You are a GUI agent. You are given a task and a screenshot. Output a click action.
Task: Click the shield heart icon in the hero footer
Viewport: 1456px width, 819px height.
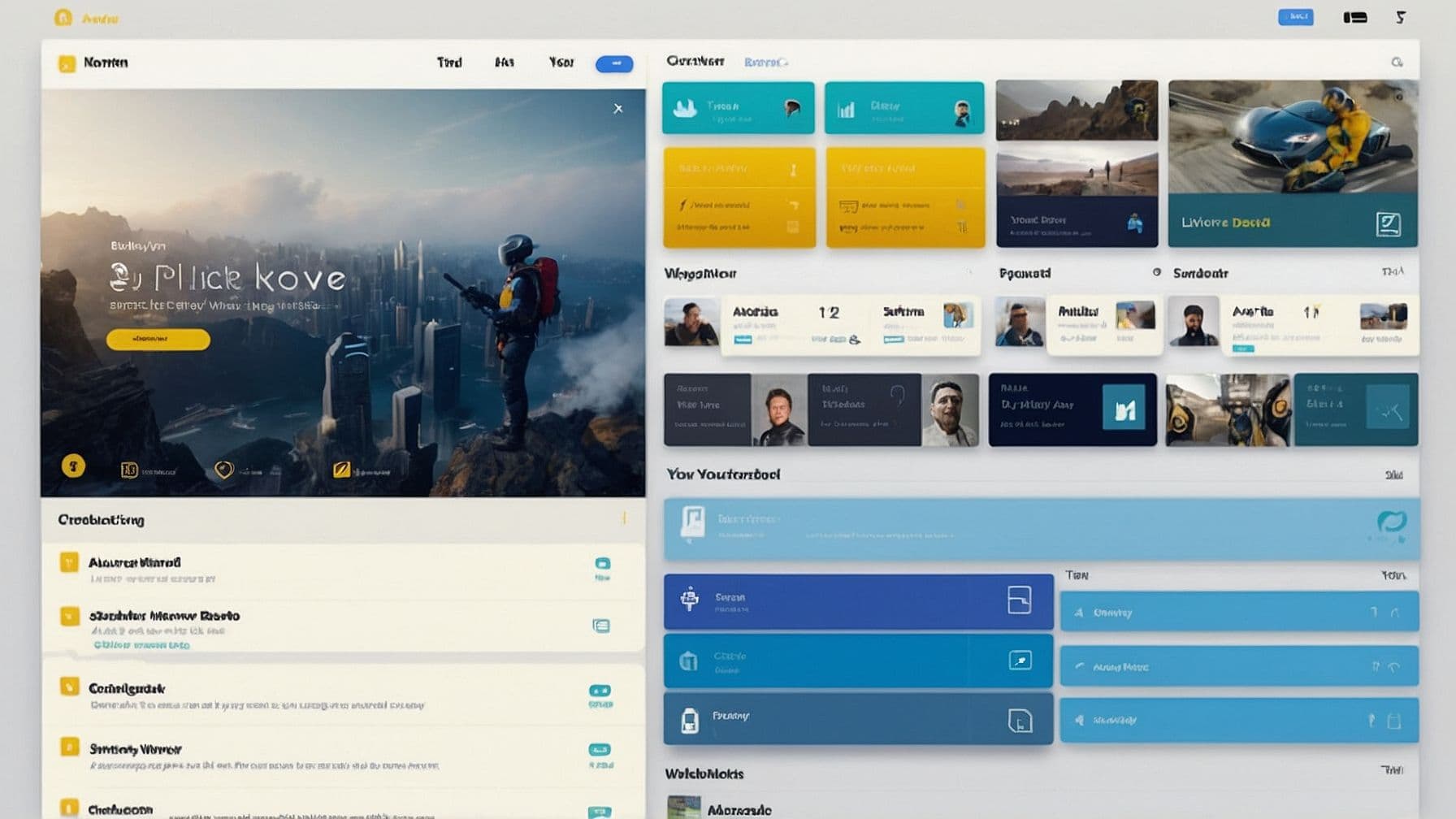(x=223, y=470)
